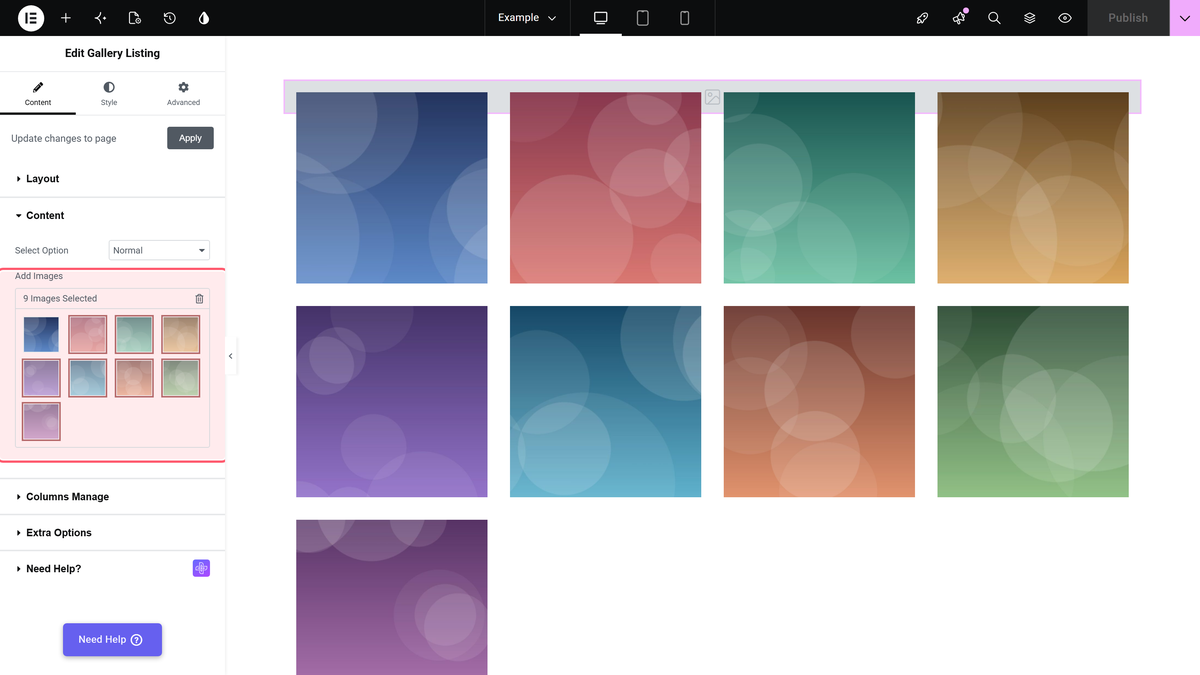Open the structure layers icon

pos(1030,18)
